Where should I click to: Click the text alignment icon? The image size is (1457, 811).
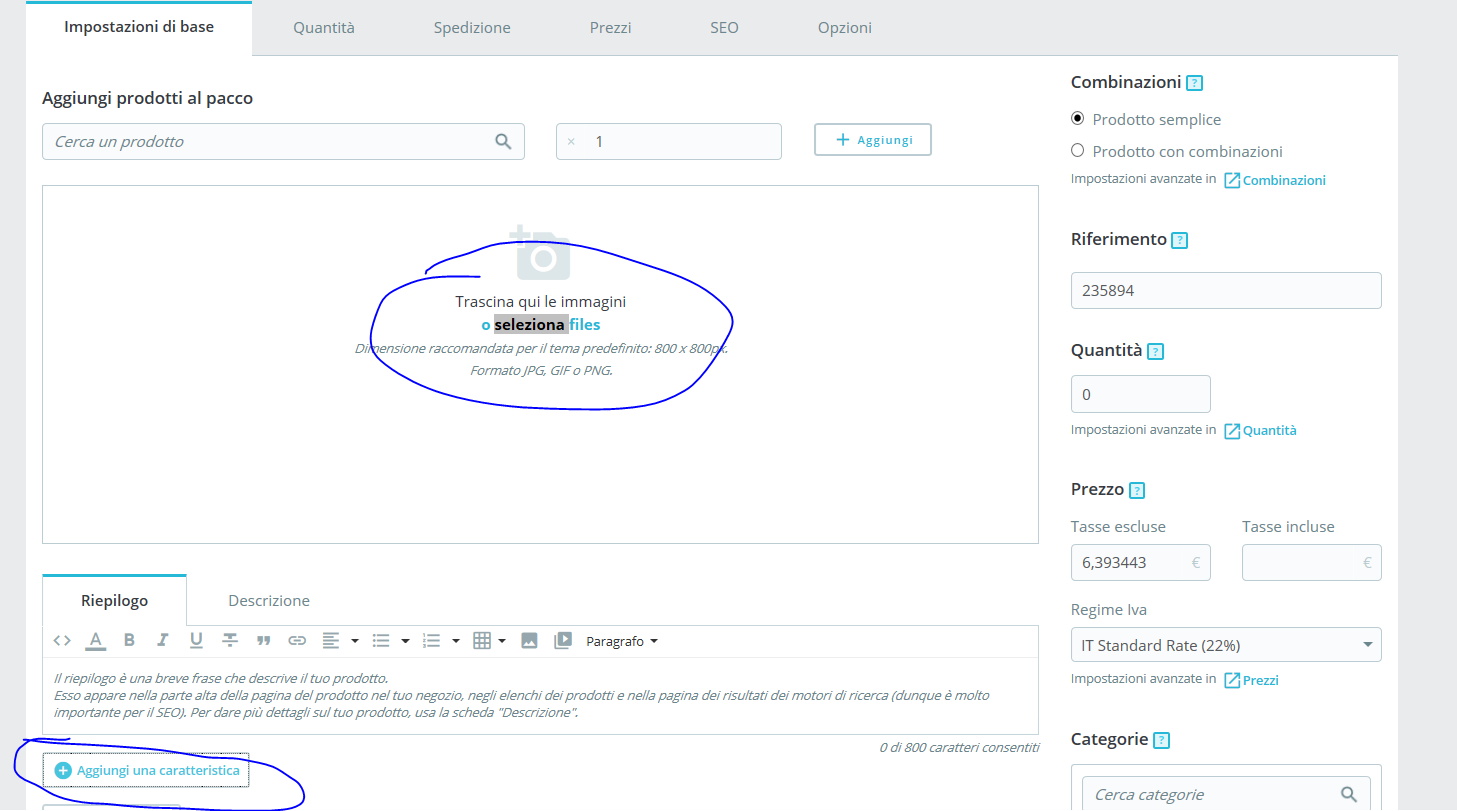(331, 641)
